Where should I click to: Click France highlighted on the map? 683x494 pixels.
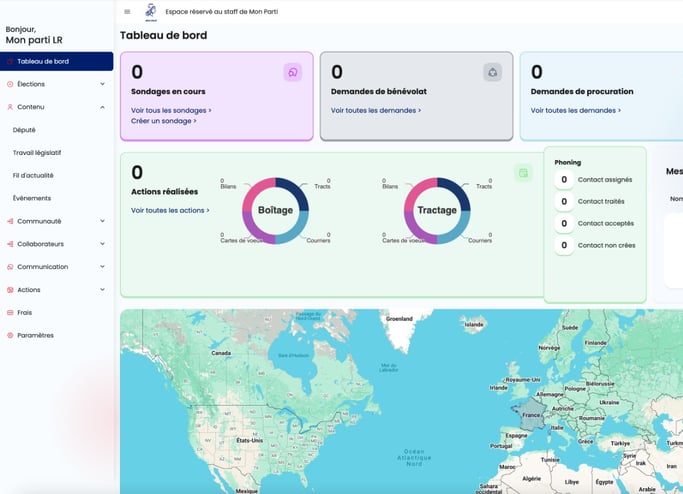point(531,414)
